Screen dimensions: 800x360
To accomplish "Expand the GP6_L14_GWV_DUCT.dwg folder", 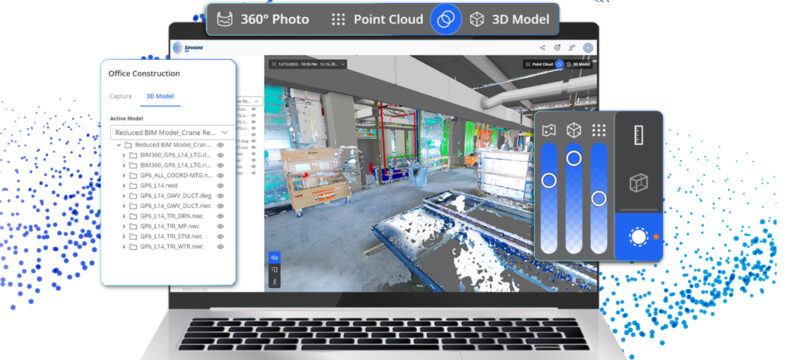I will click(123, 196).
